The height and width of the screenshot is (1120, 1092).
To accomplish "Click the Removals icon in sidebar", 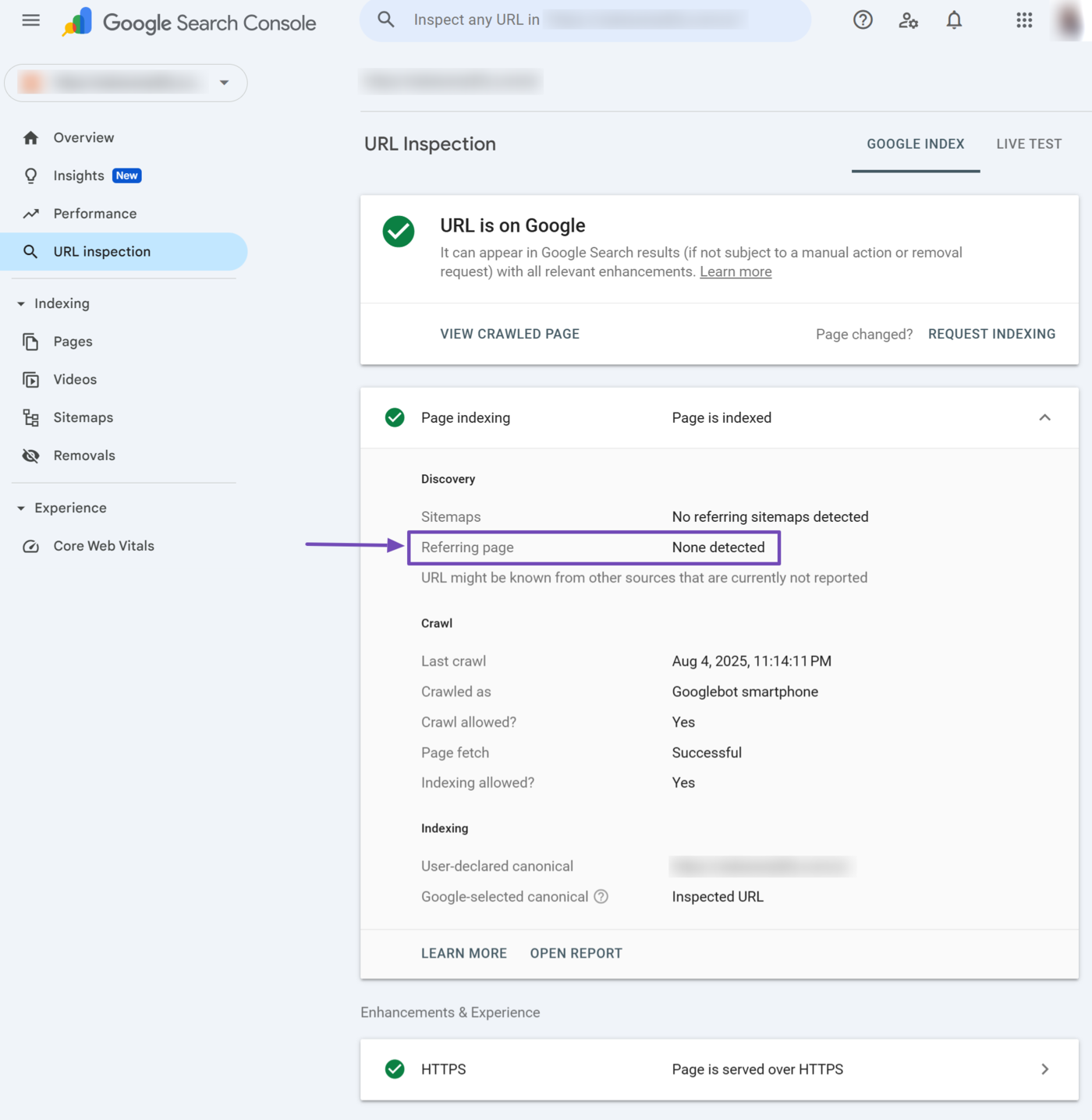I will click(31, 456).
